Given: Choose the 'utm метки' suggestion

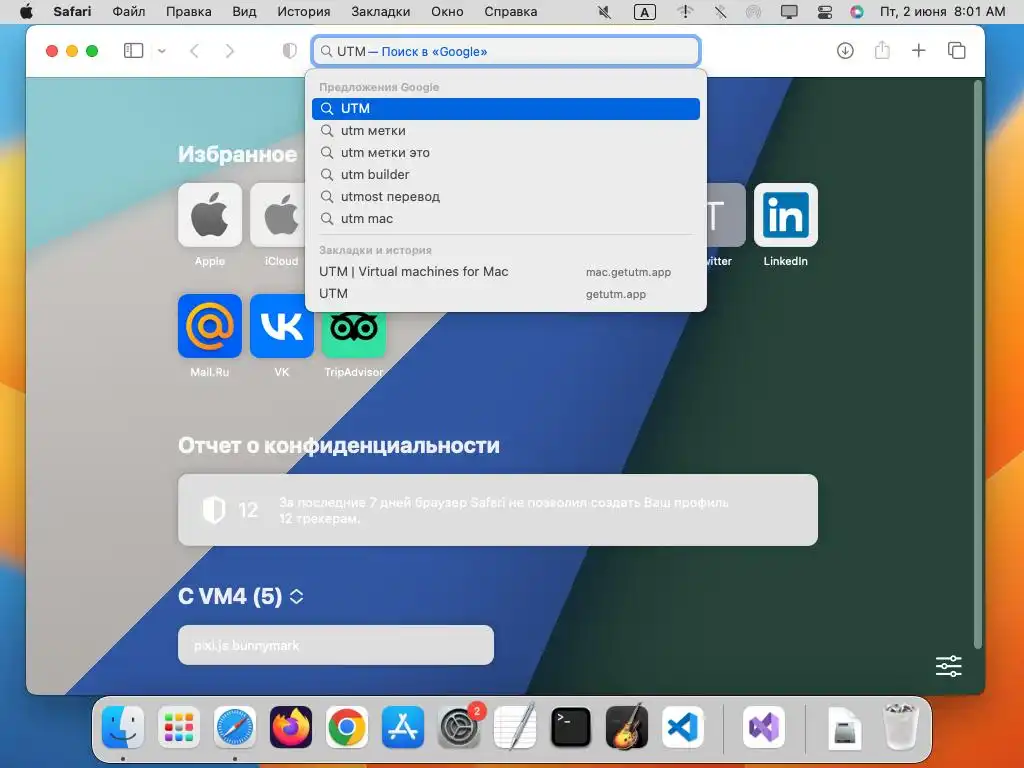Looking at the screenshot, I should [506, 131].
